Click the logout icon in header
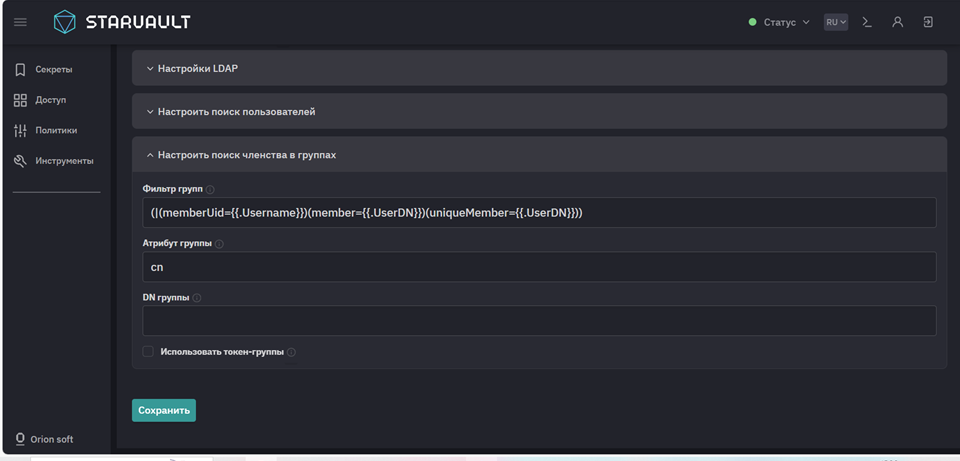 pos(928,22)
